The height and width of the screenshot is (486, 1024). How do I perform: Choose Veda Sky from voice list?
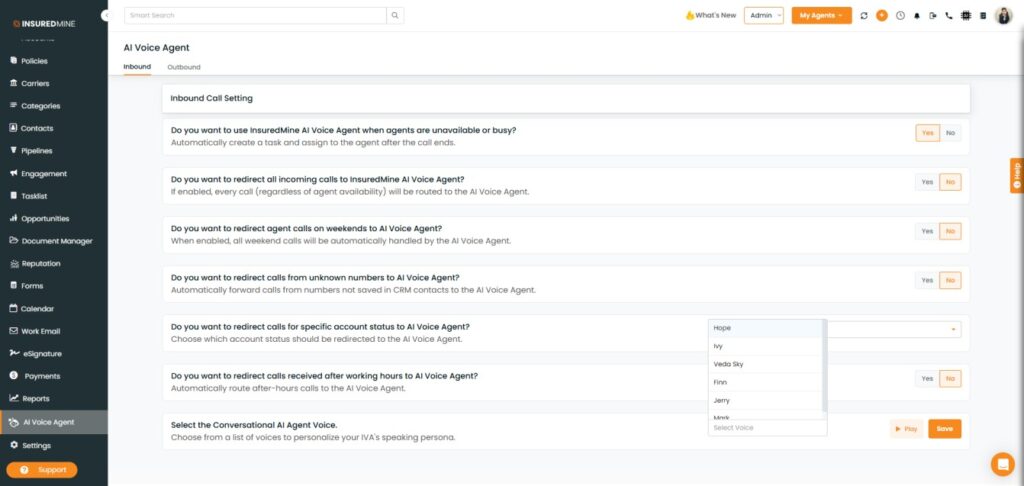729,364
